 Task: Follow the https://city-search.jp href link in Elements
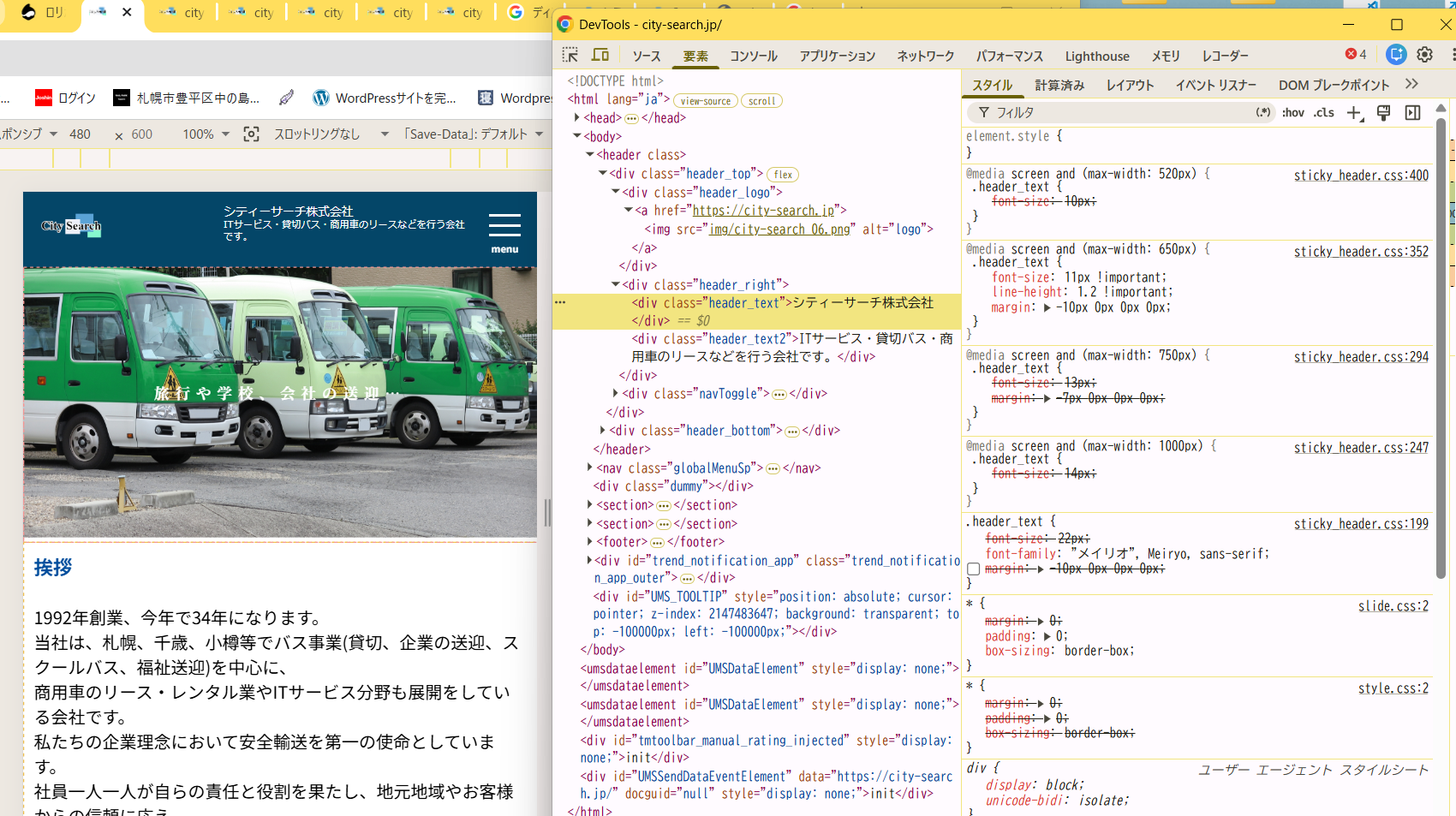[763, 211]
